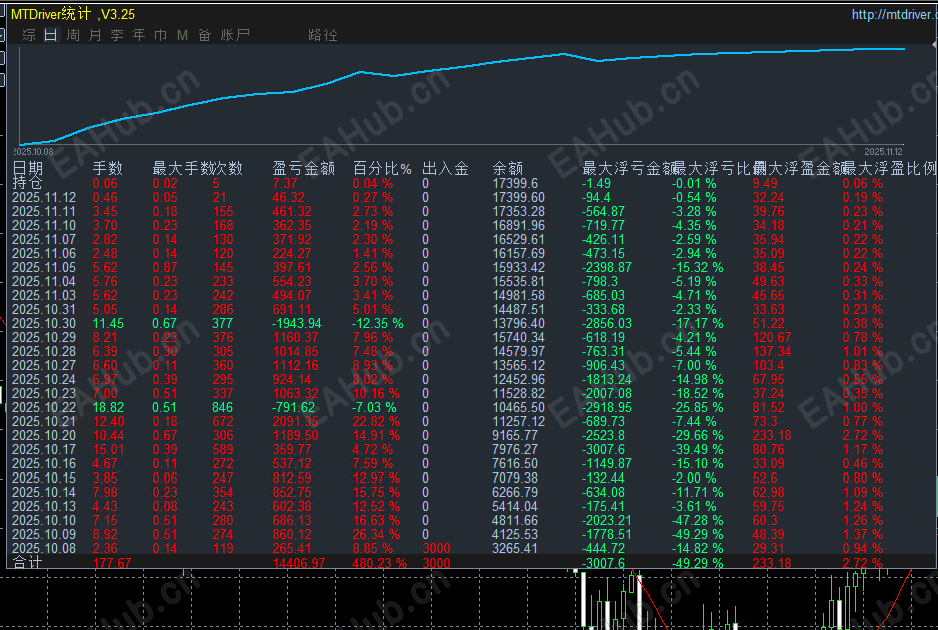Click the 路径 path option
The width and height of the screenshot is (938, 630).
(322, 34)
